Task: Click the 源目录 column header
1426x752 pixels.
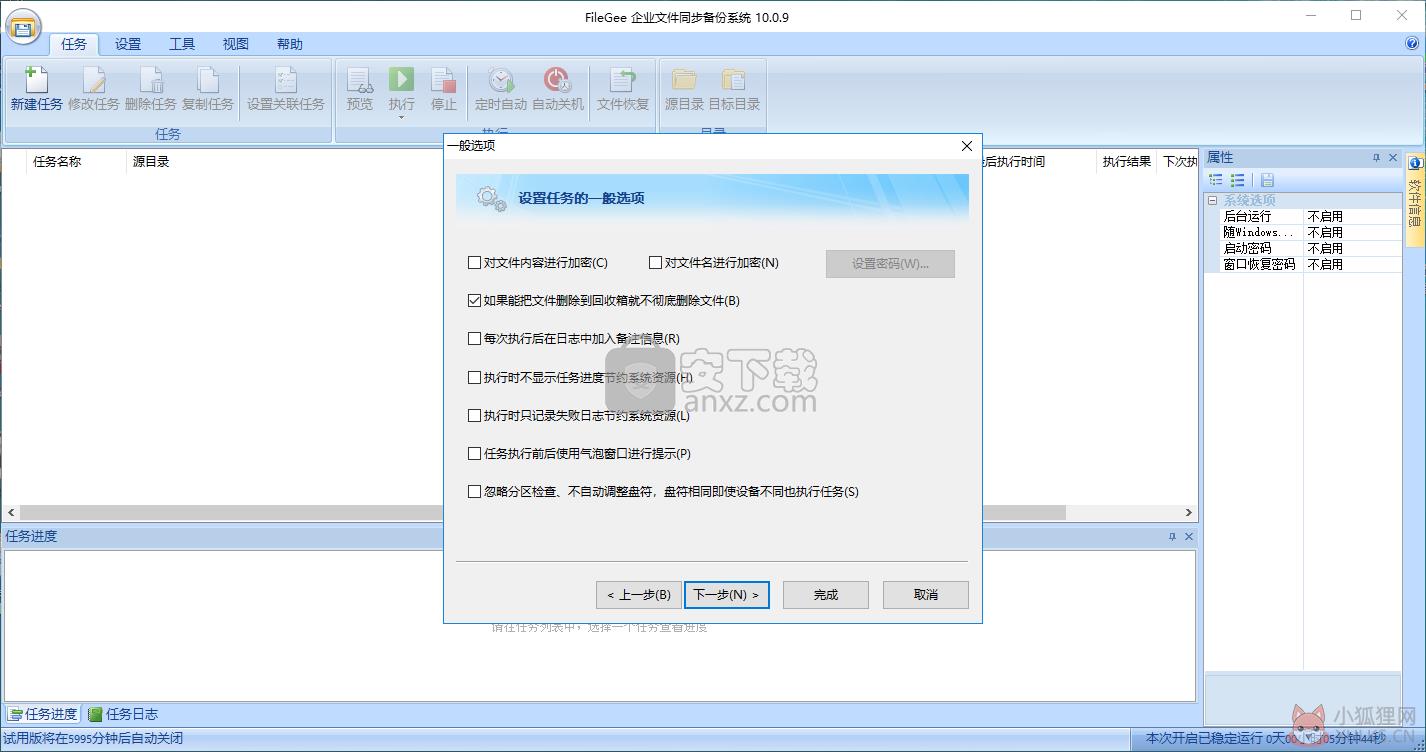Action: coord(151,161)
